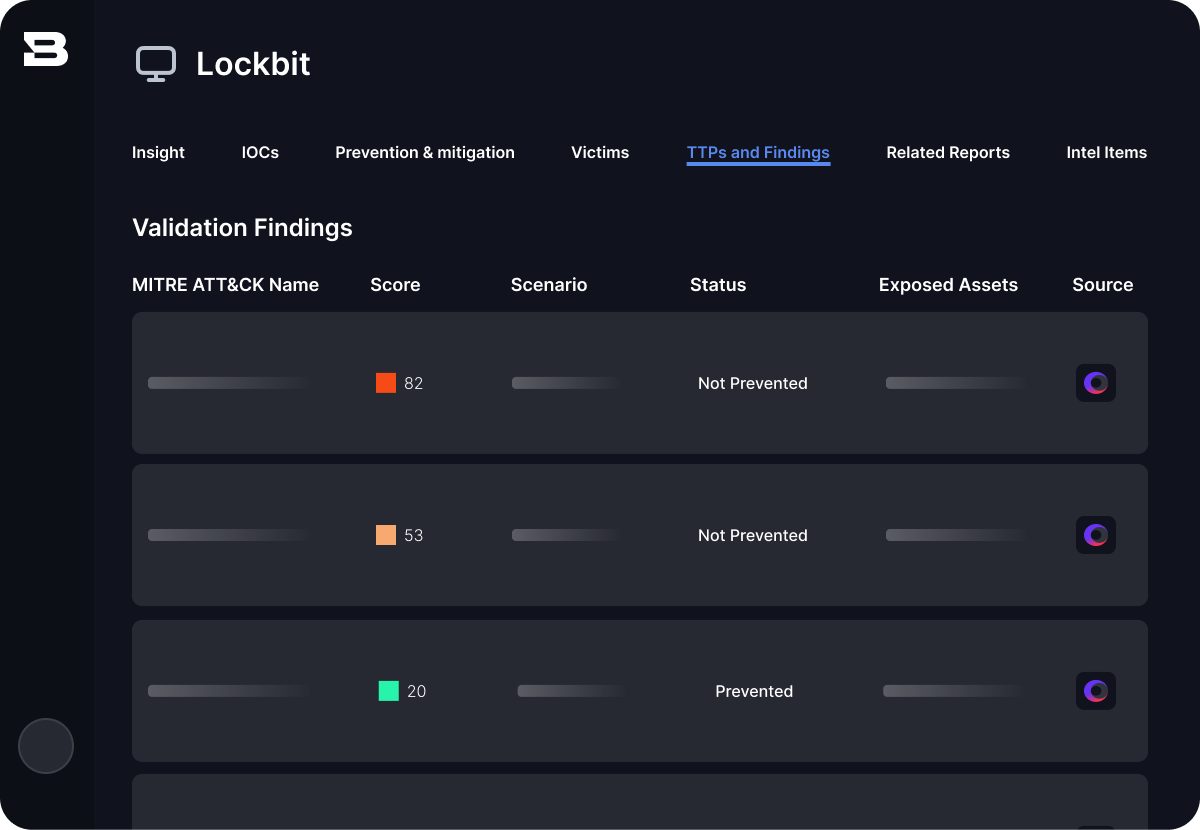1200x830 pixels.
Task: Select the score value 20
Action: (x=417, y=691)
